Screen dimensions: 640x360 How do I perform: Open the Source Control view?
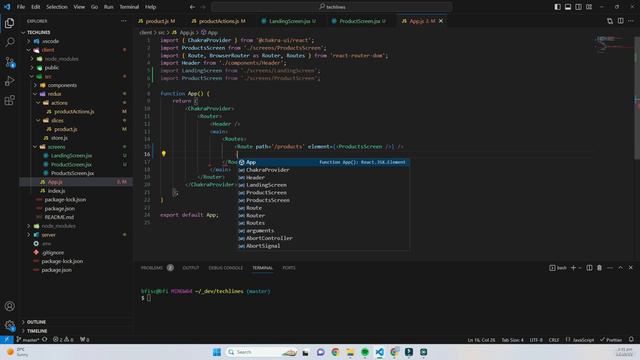click(9, 62)
